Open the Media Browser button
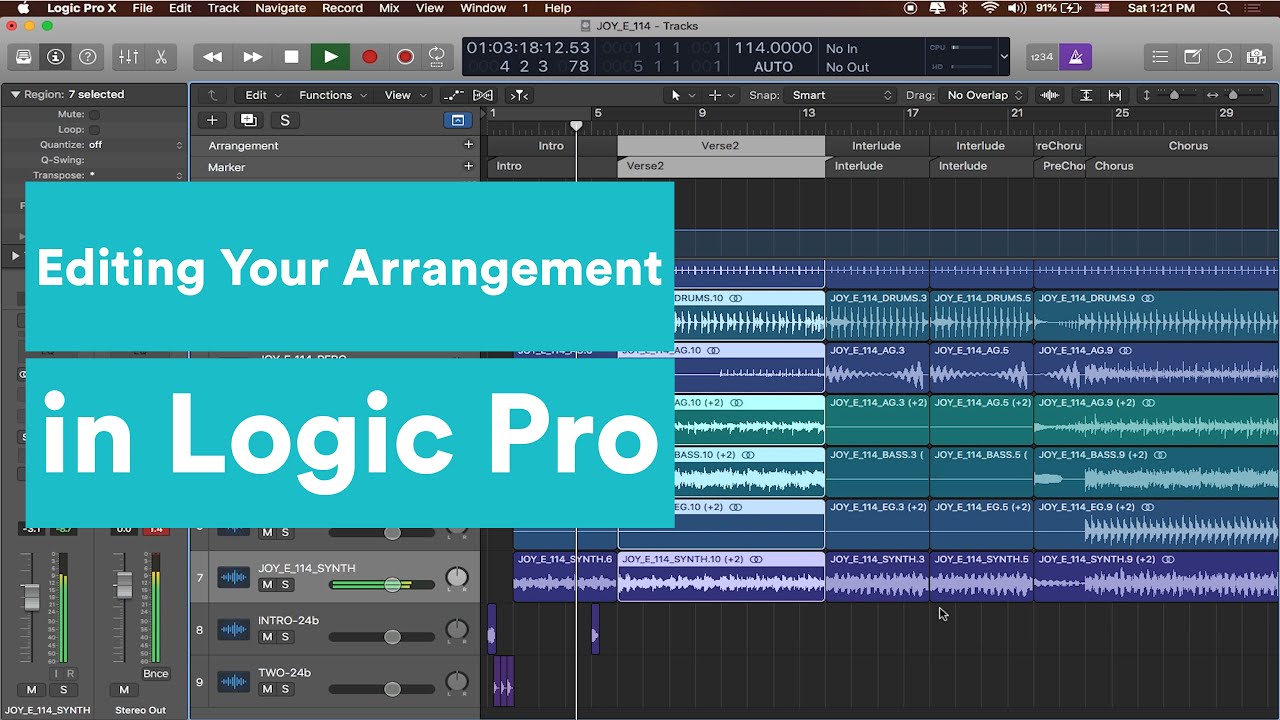The width and height of the screenshot is (1280, 720). [x=1256, y=57]
